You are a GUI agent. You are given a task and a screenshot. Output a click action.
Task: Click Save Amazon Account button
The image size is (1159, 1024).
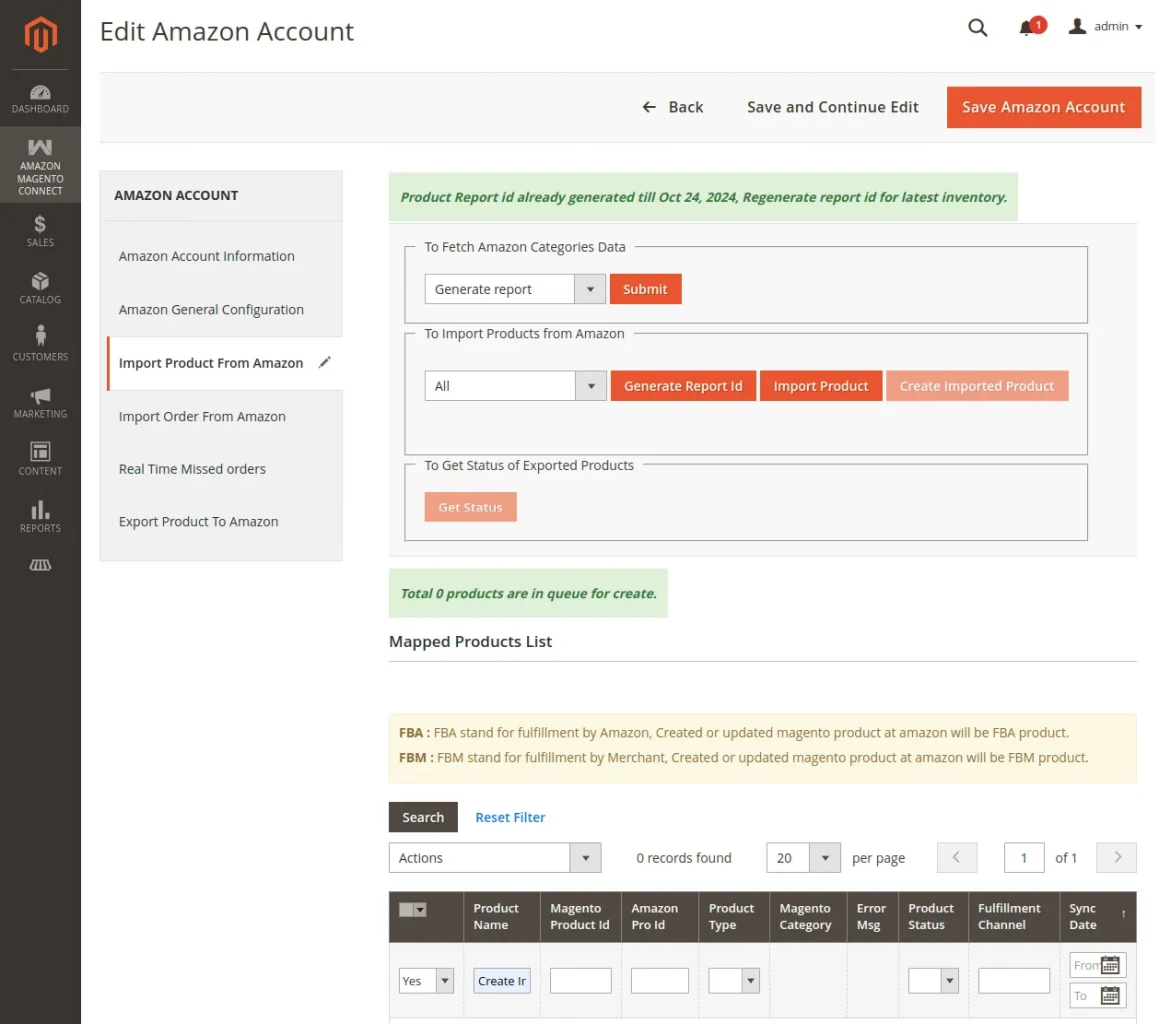tap(1043, 107)
